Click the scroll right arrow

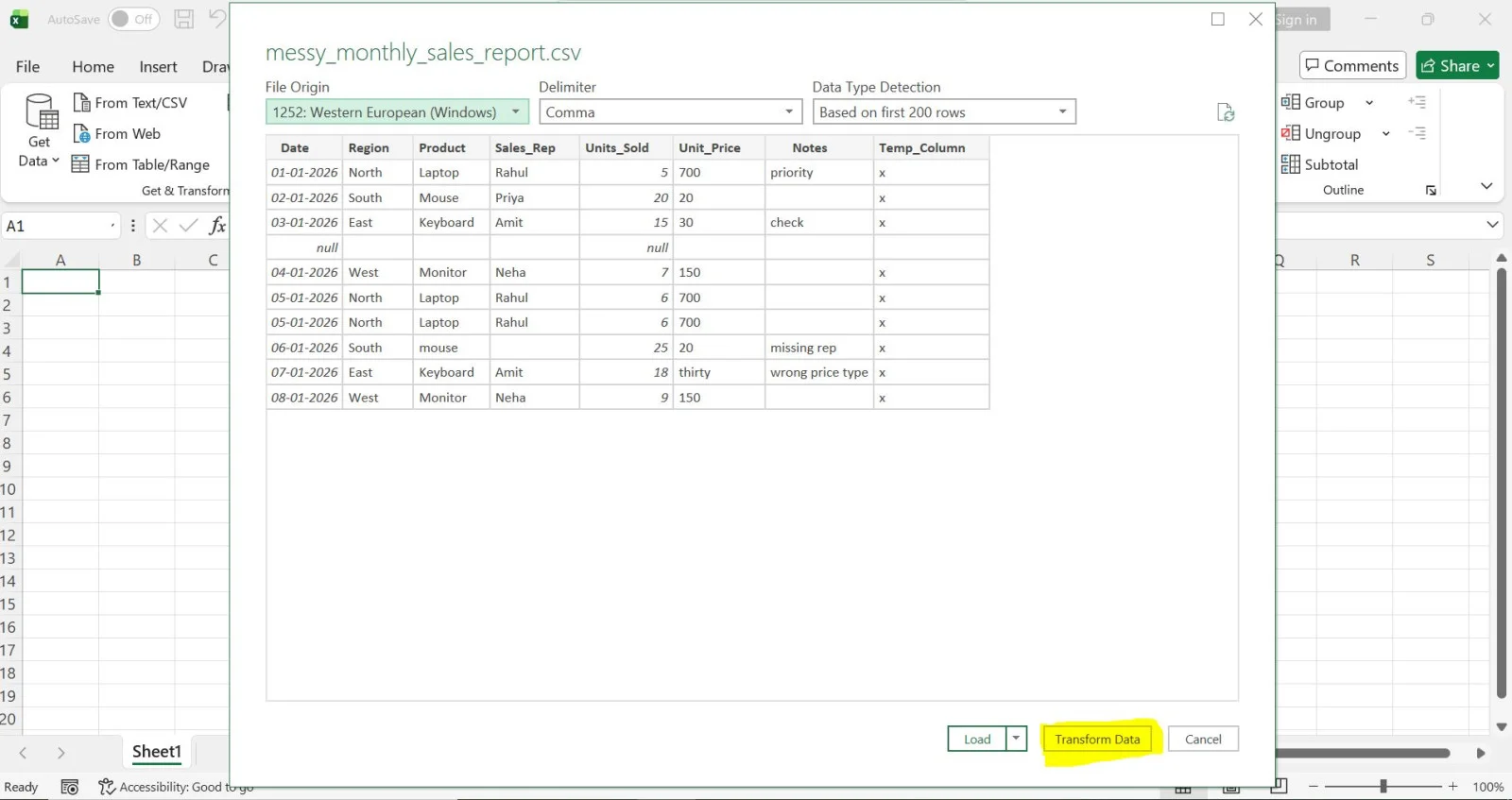(1481, 753)
